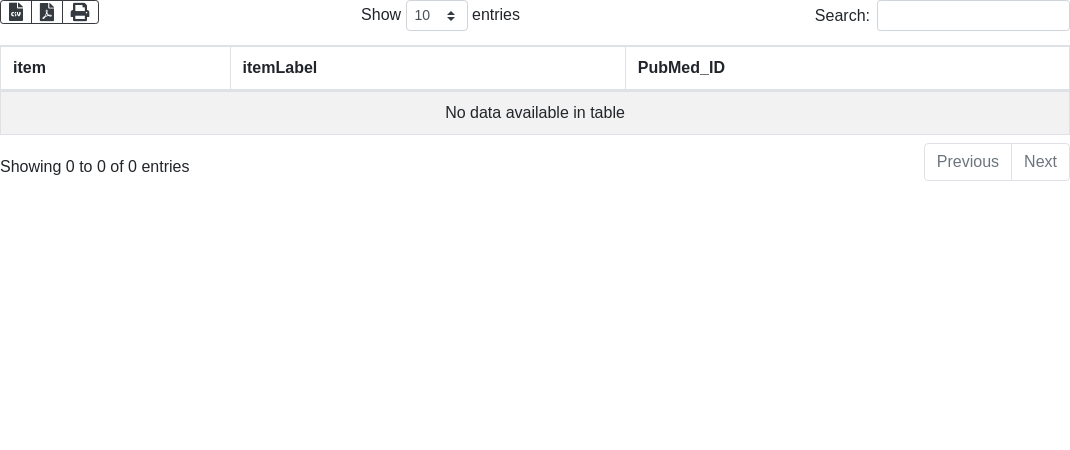Image resolution: width=1070 pixels, height=450 pixels.
Task: Go to the Previous page
Action: [x=967, y=162]
